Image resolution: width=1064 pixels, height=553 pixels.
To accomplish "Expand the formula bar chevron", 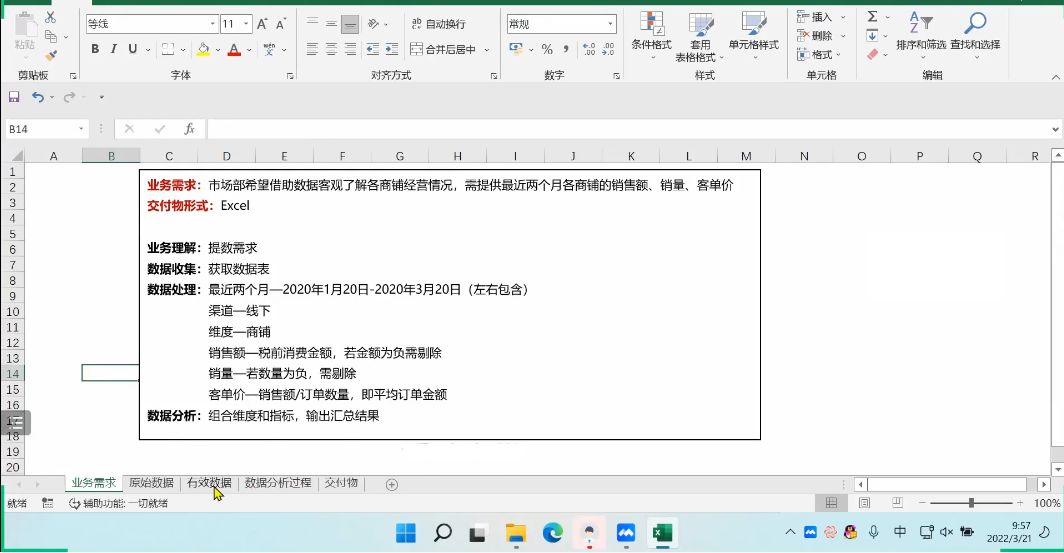I will [x=1055, y=129].
